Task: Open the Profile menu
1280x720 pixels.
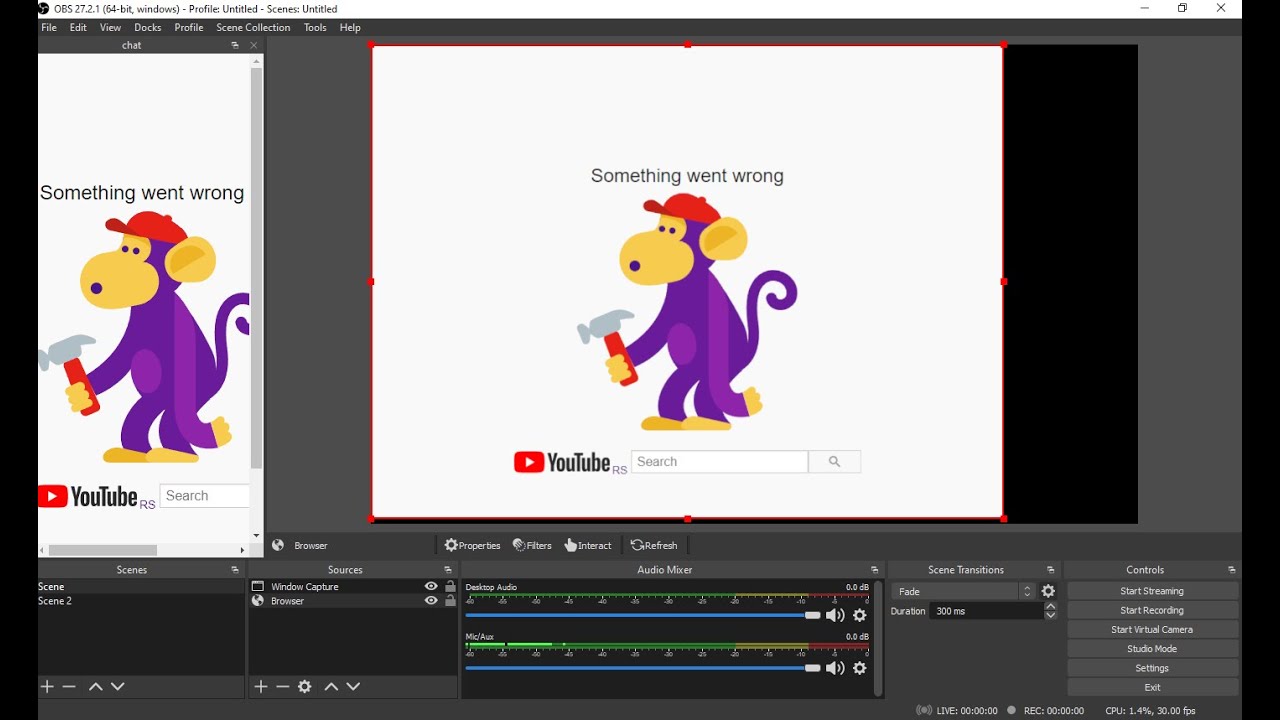Action: click(x=189, y=28)
